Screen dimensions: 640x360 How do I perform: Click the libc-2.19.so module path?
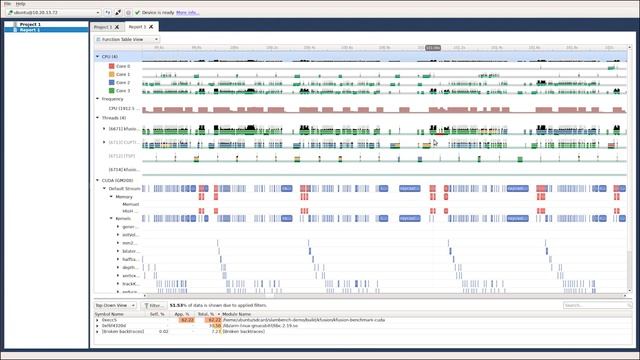coord(260,326)
